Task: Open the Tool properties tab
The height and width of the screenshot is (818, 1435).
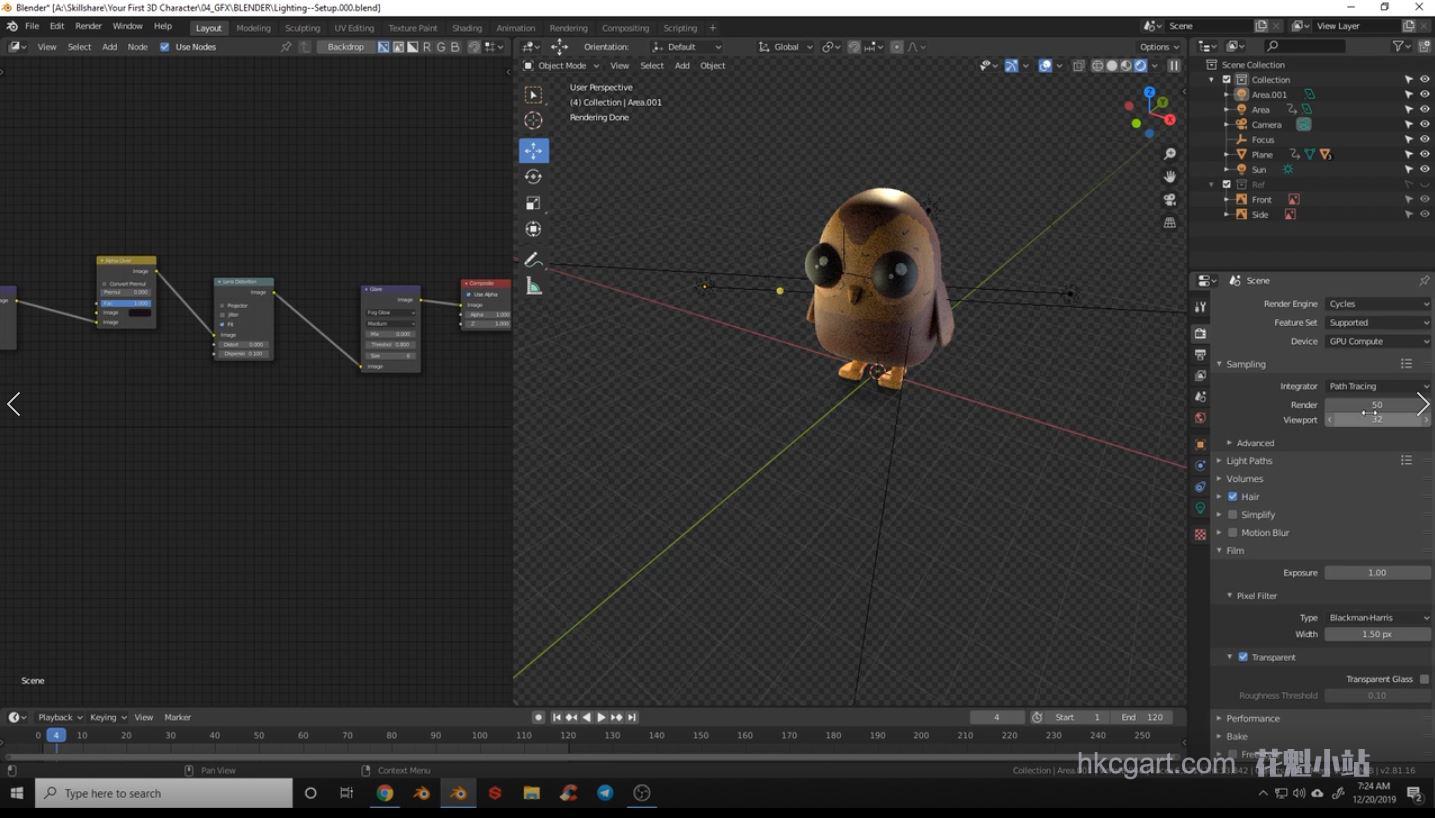Action: (x=1200, y=307)
